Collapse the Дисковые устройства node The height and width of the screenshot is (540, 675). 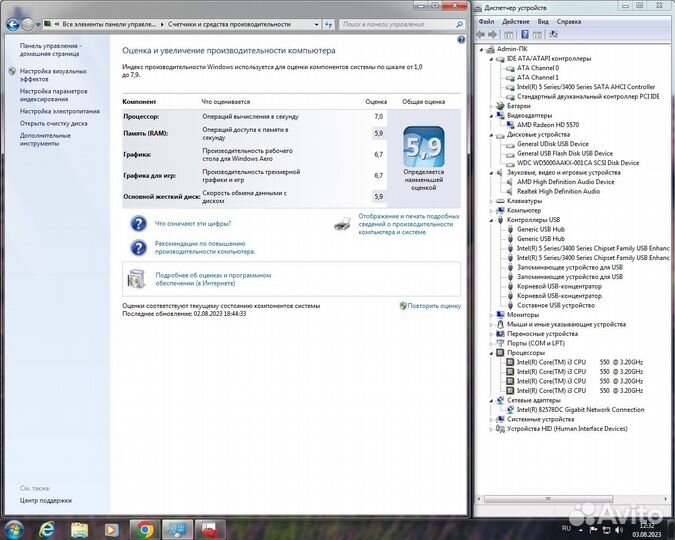491,135
